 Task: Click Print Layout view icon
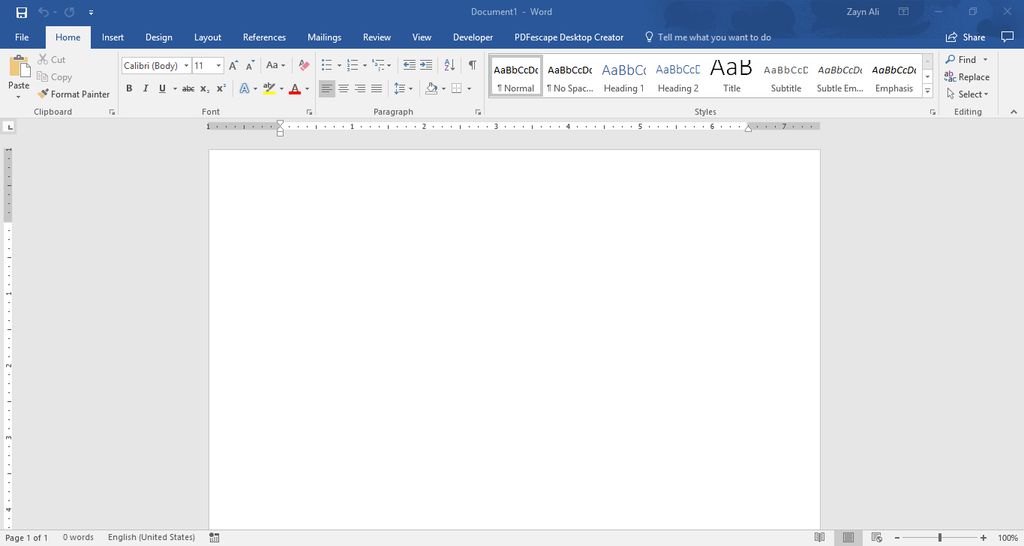pyautogui.click(x=848, y=538)
